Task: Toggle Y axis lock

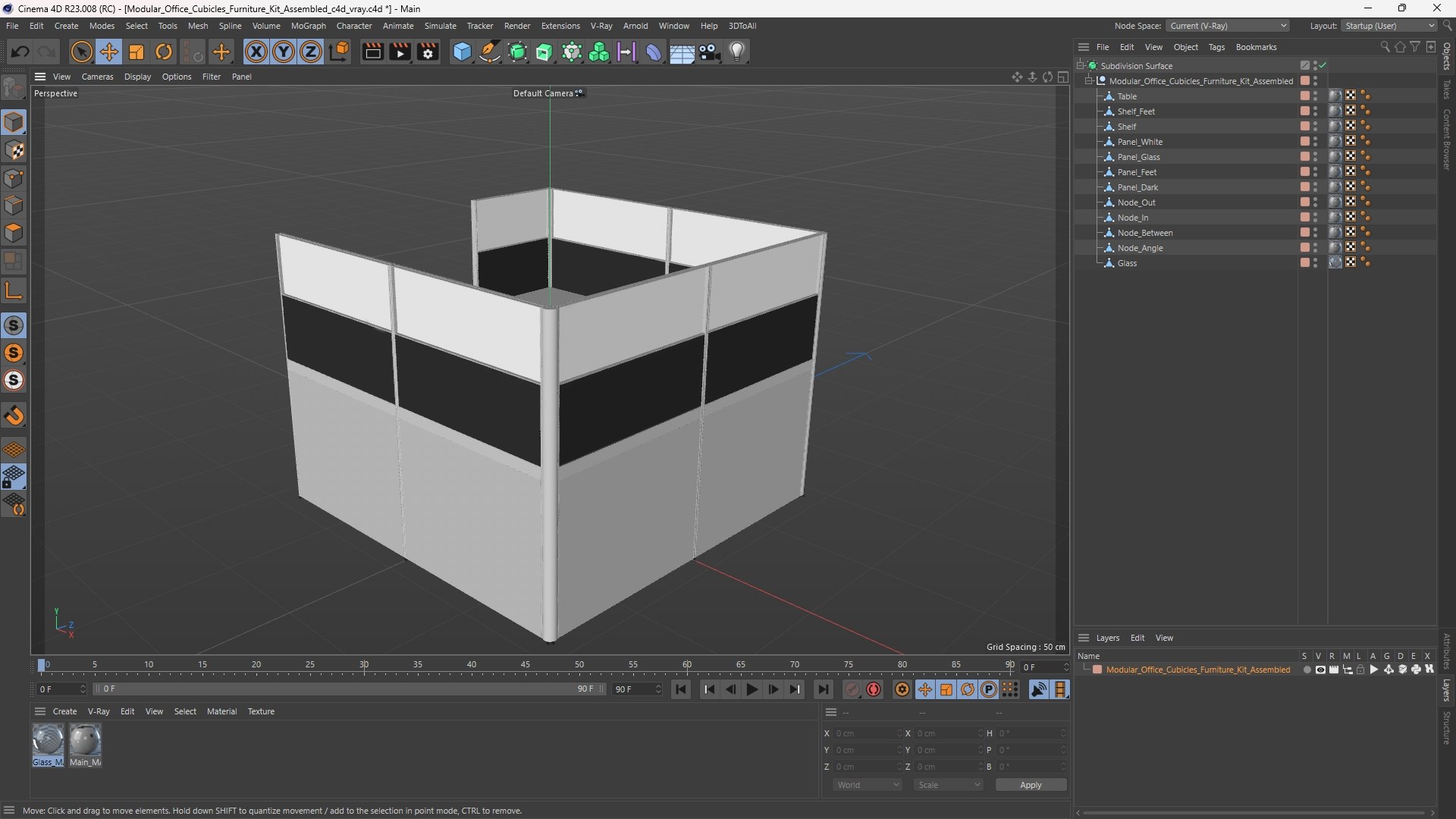Action: [x=284, y=52]
